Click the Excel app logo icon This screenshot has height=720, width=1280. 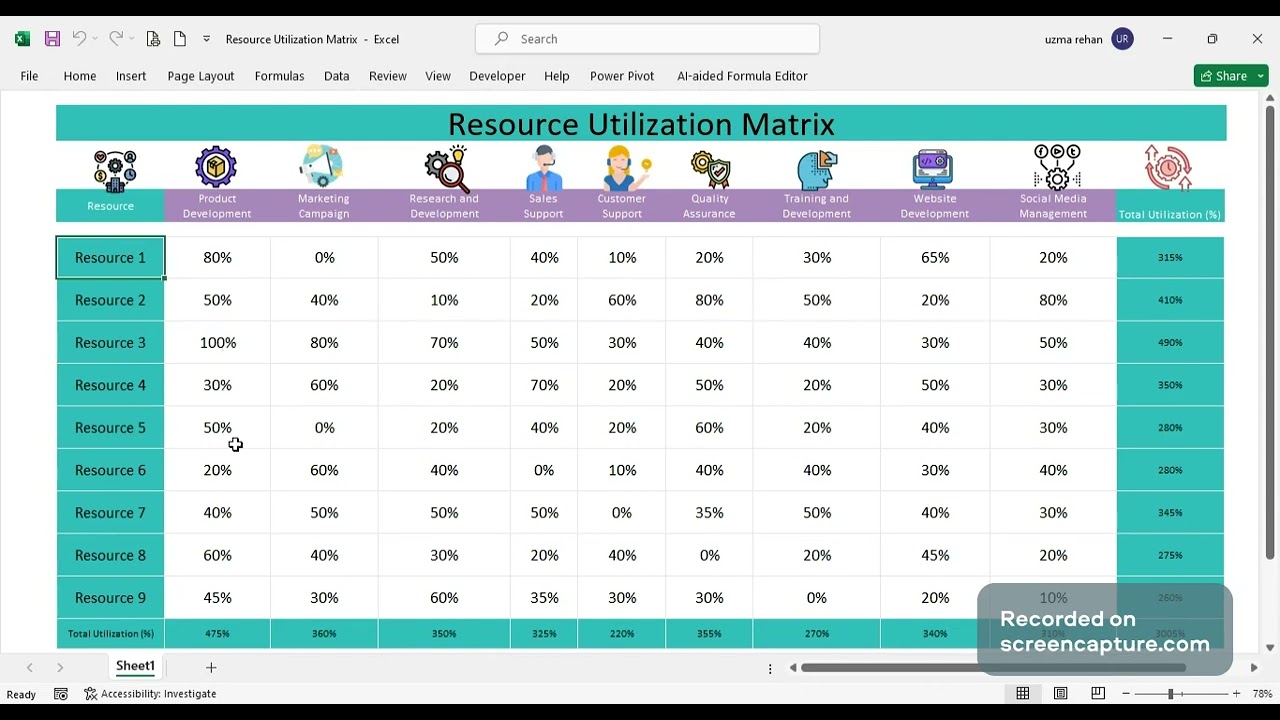[22, 39]
